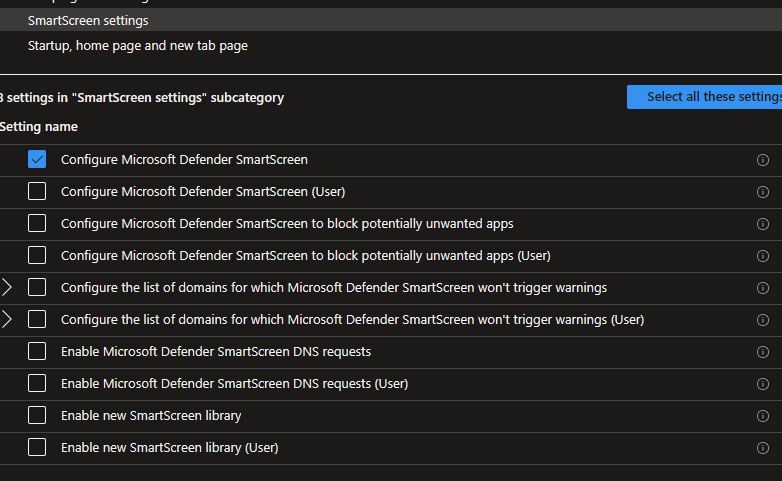
Task: Show info for block potentially unwanted apps (User)
Action: (763, 256)
